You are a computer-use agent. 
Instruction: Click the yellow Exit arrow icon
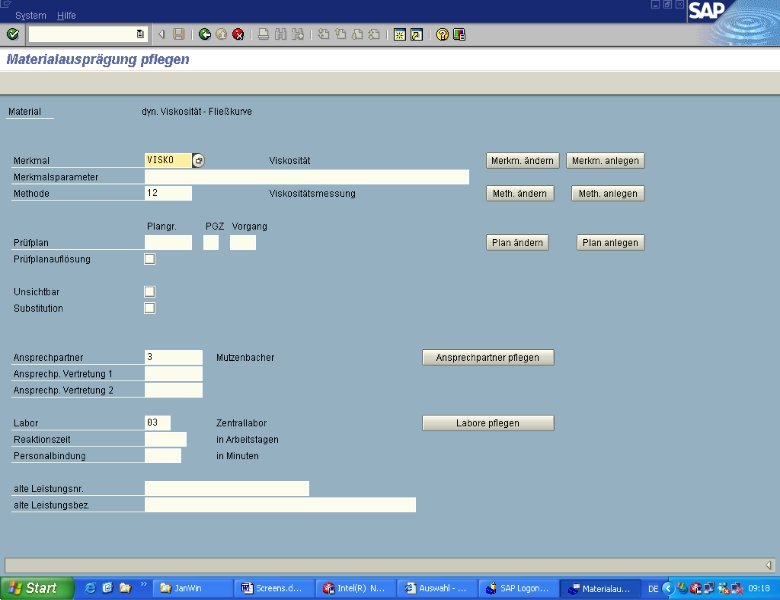click(221, 34)
